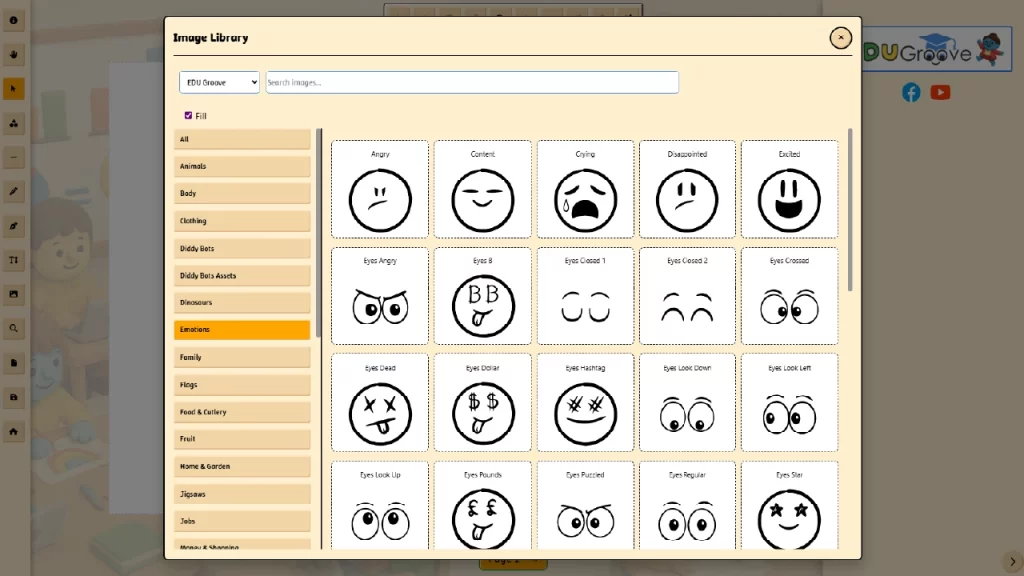
Task: Add the Eyes Look Up image
Action: pos(380,505)
